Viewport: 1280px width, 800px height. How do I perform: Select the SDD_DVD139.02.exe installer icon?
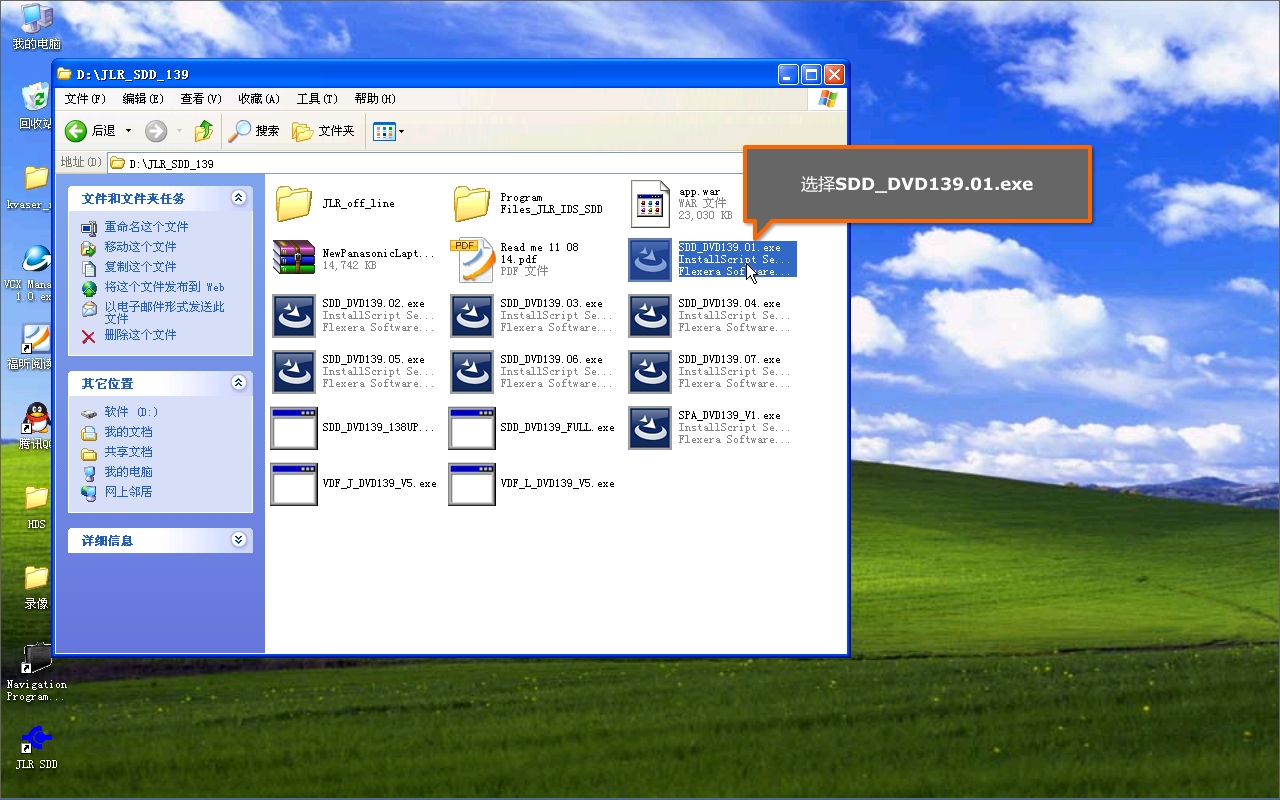294,316
